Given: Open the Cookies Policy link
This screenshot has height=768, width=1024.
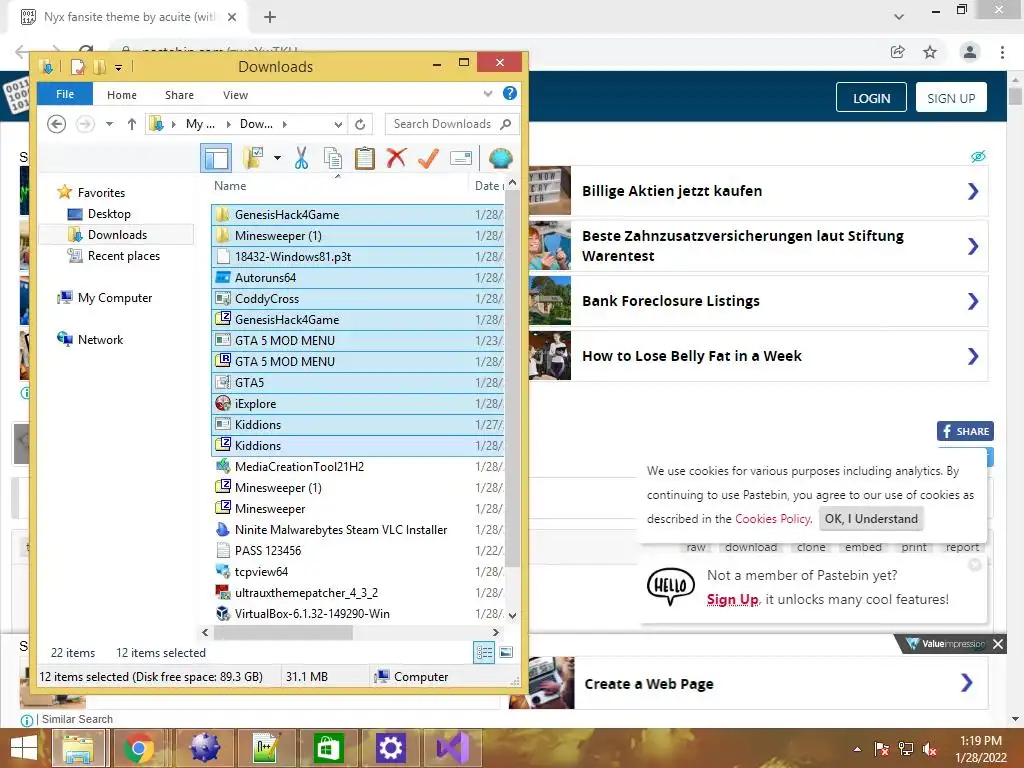Looking at the screenshot, I should click(773, 519).
